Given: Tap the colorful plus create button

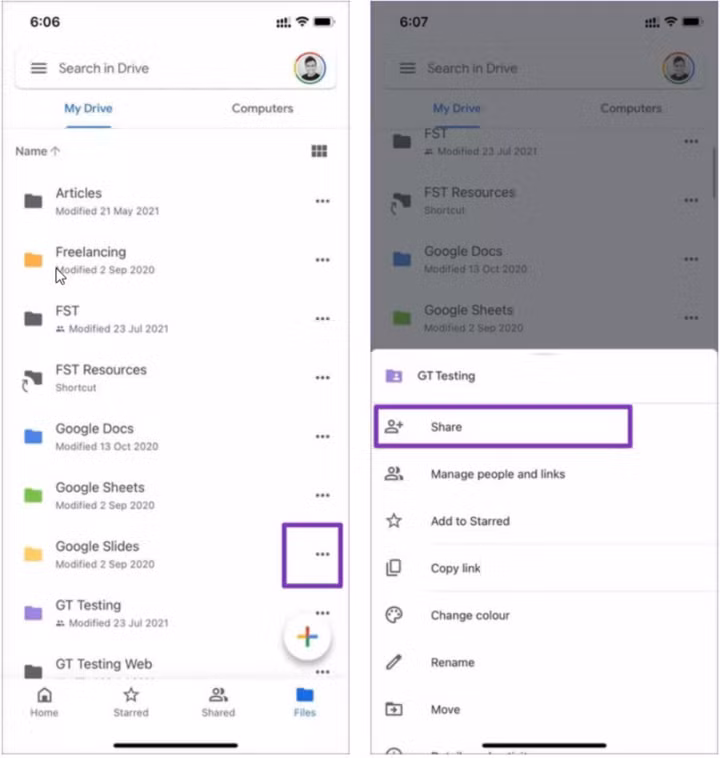Looking at the screenshot, I should pos(308,637).
